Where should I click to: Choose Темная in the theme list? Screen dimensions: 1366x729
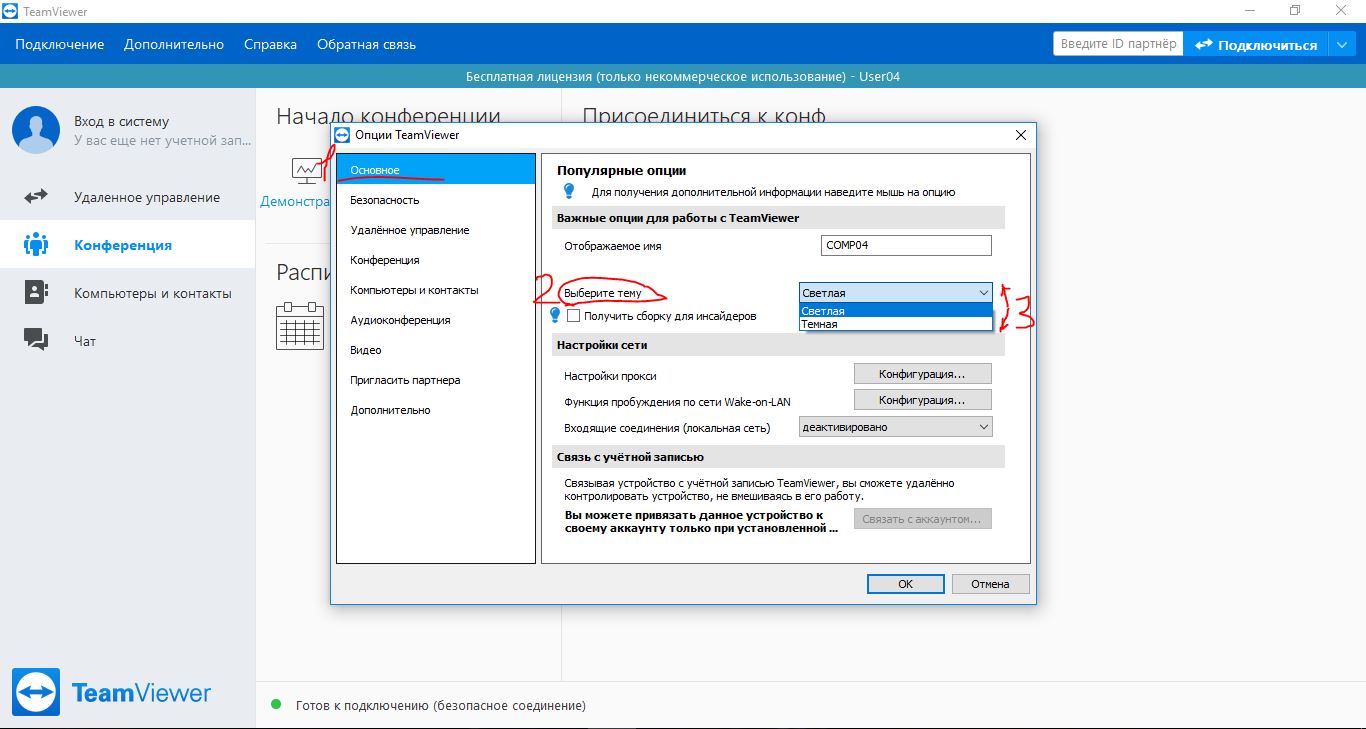pyautogui.click(x=896, y=324)
